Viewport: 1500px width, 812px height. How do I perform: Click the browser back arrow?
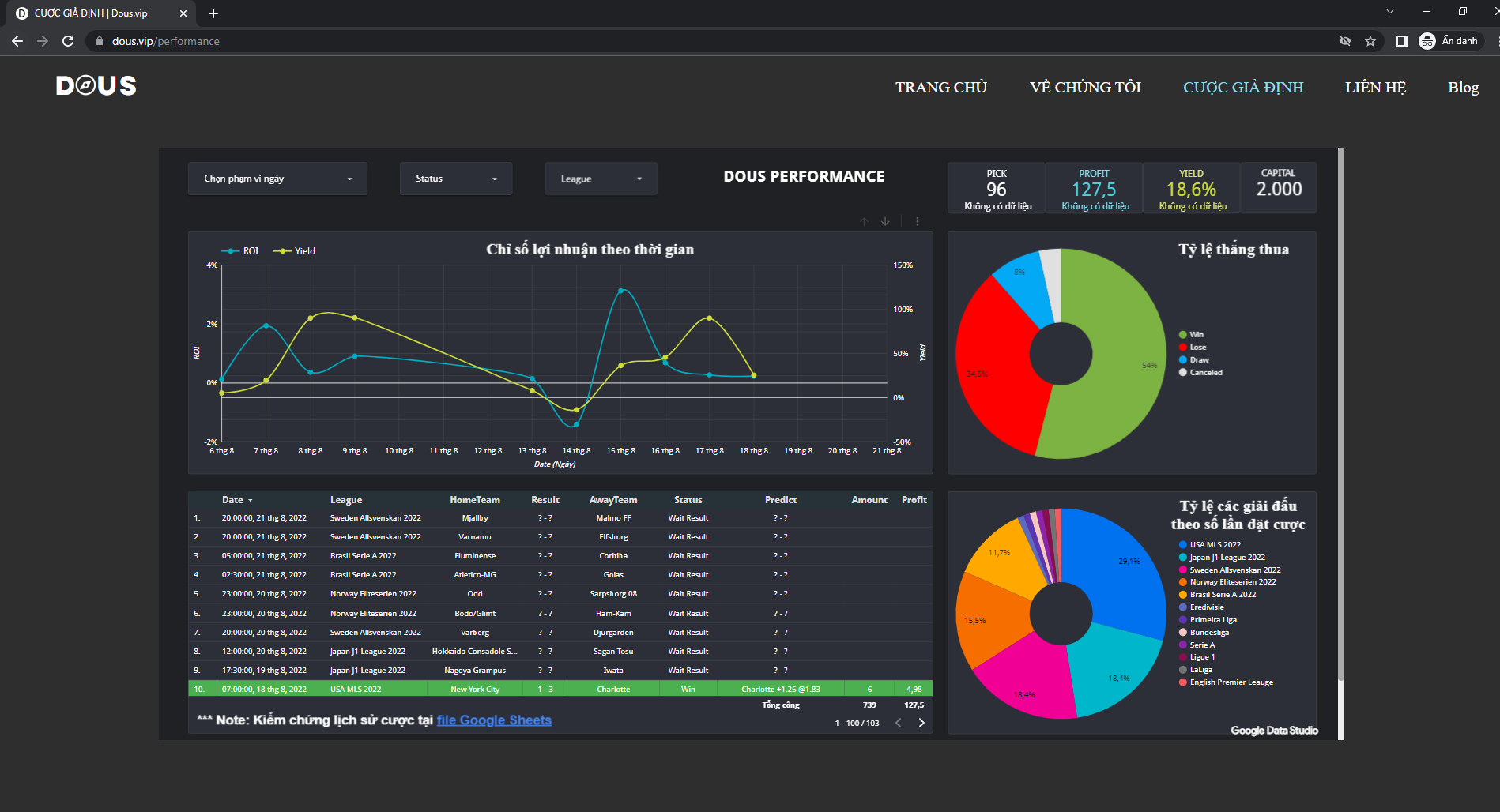tap(17, 41)
